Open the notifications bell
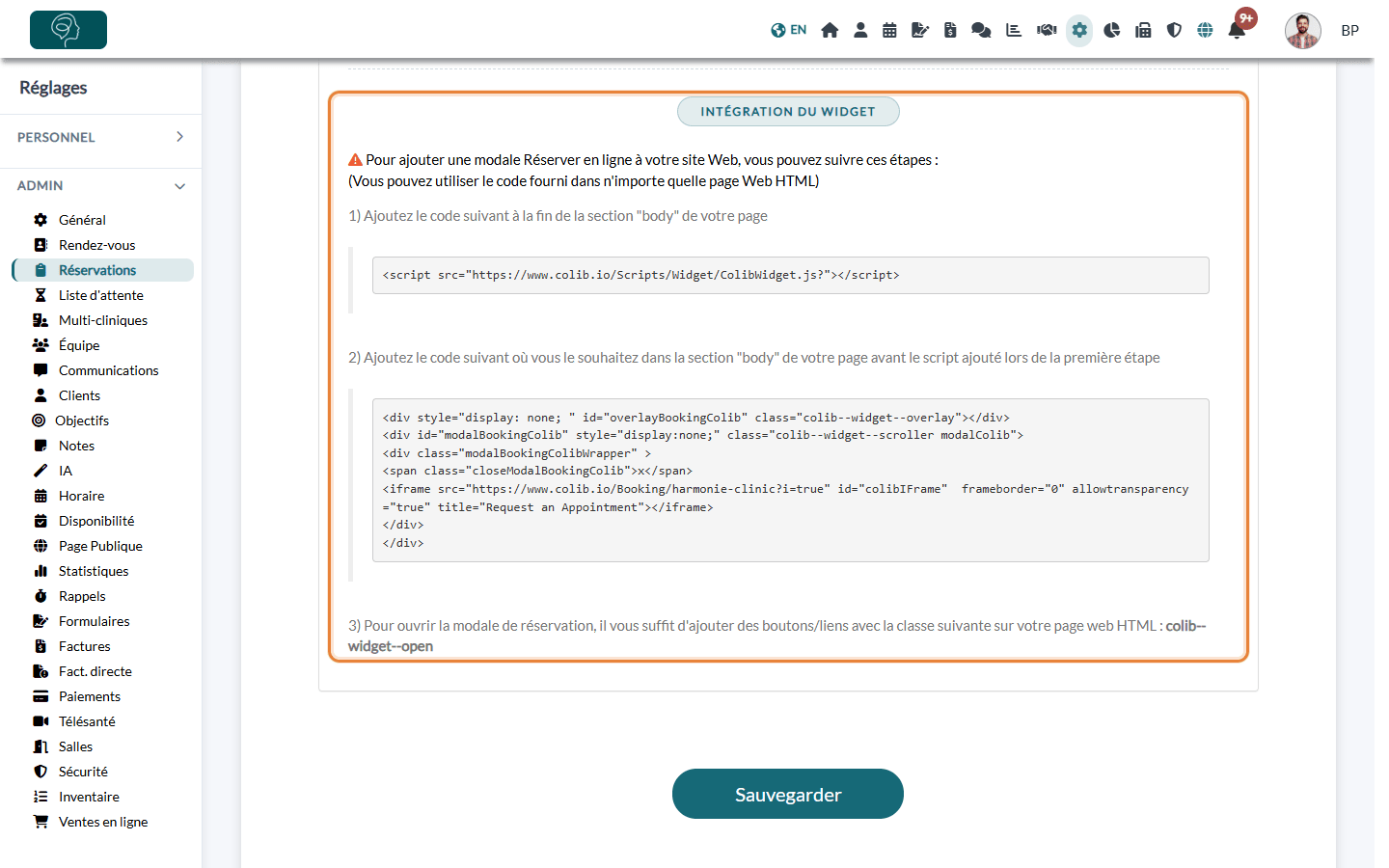 [x=1237, y=30]
